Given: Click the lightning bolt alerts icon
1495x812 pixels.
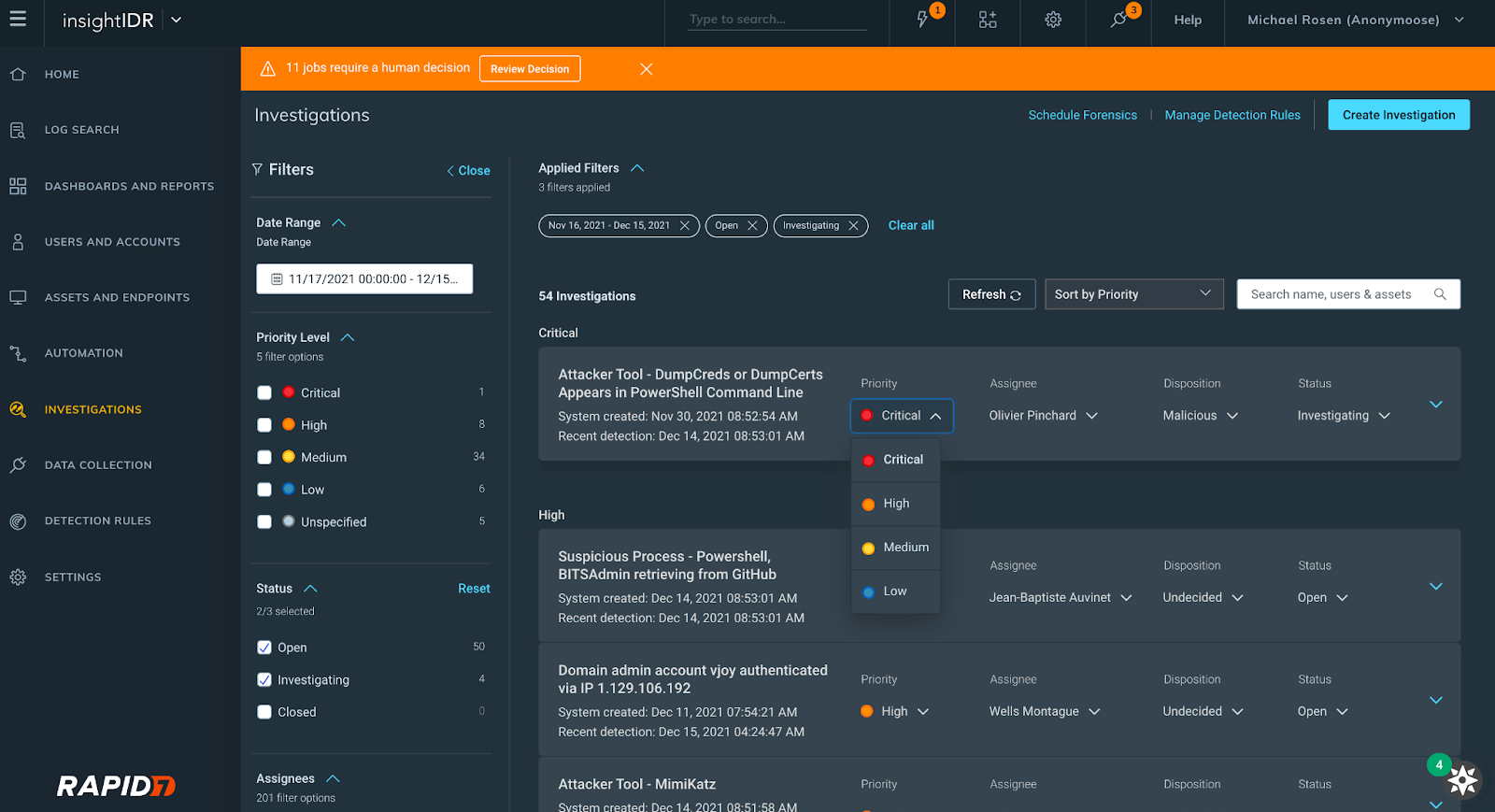Looking at the screenshot, I should click(x=922, y=20).
